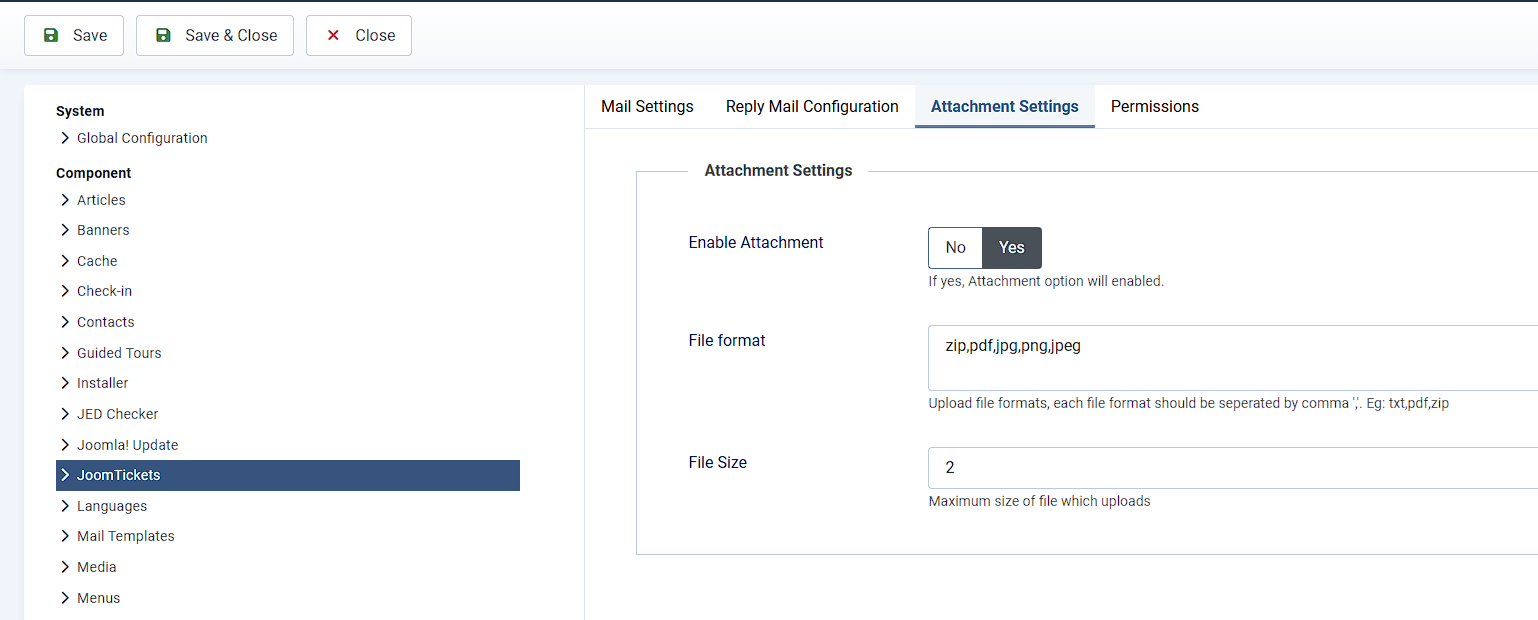Viewport: 1538px width, 620px height.
Task: Expand the Check-in chevron
Action: tap(65, 291)
